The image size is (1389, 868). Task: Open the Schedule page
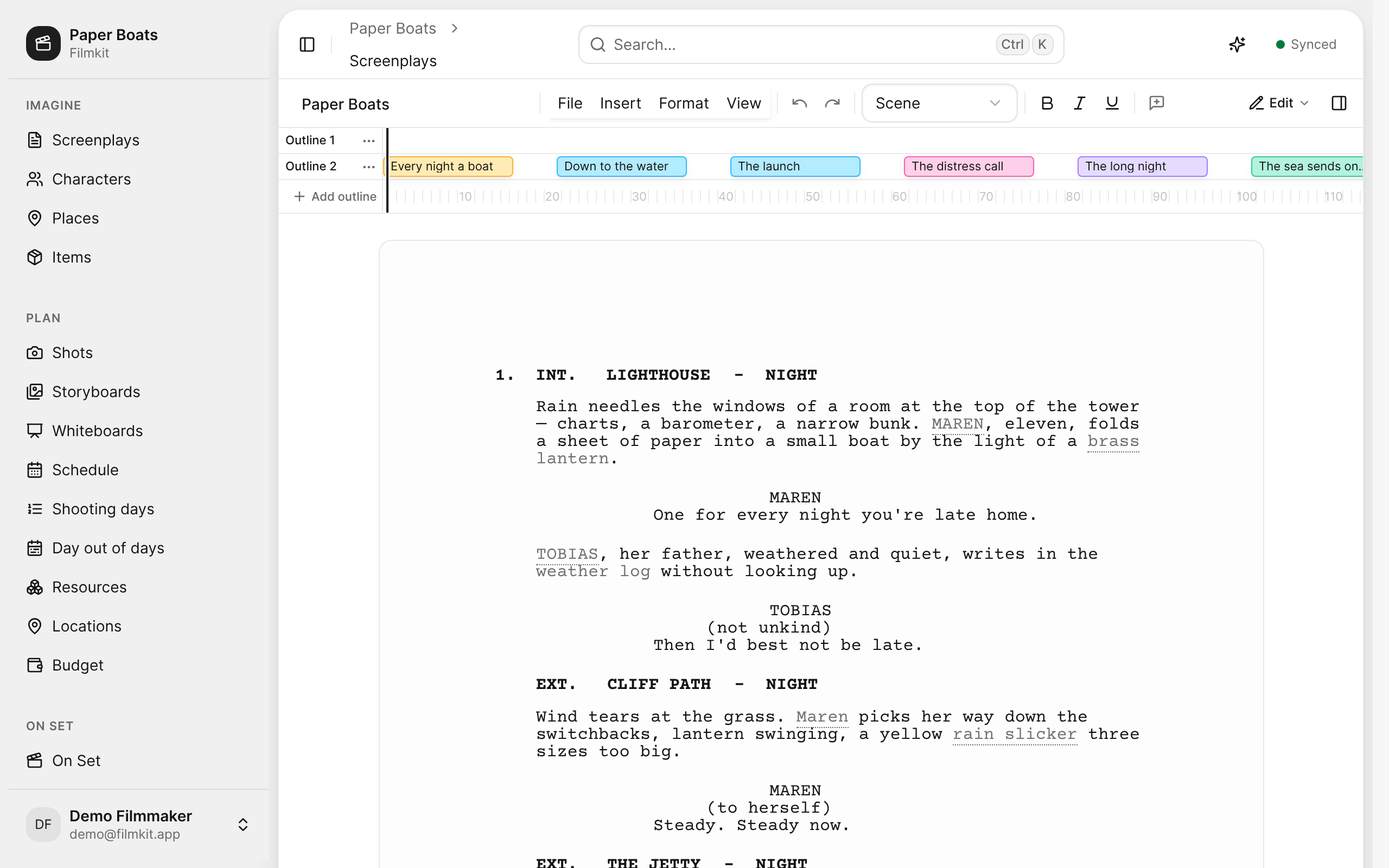click(139, 470)
